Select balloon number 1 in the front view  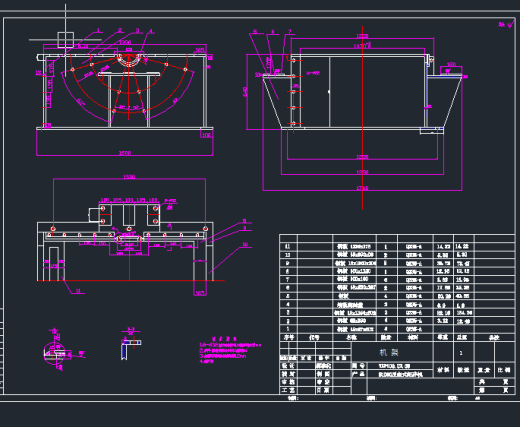coord(98,30)
